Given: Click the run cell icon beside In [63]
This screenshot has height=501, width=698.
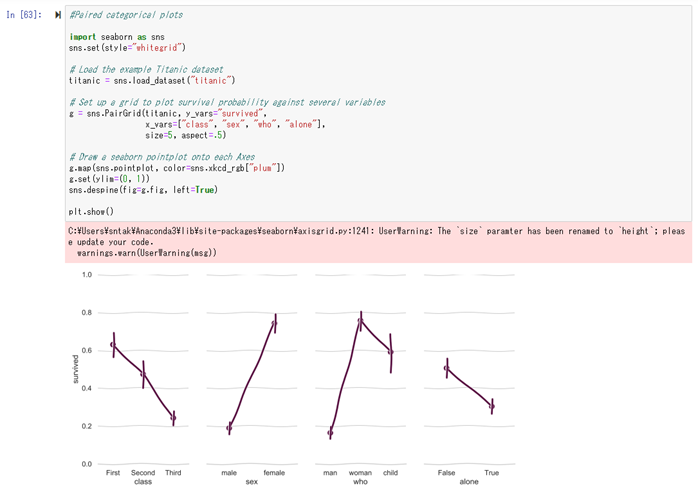Looking at the screenshot, I should (58, 15).
